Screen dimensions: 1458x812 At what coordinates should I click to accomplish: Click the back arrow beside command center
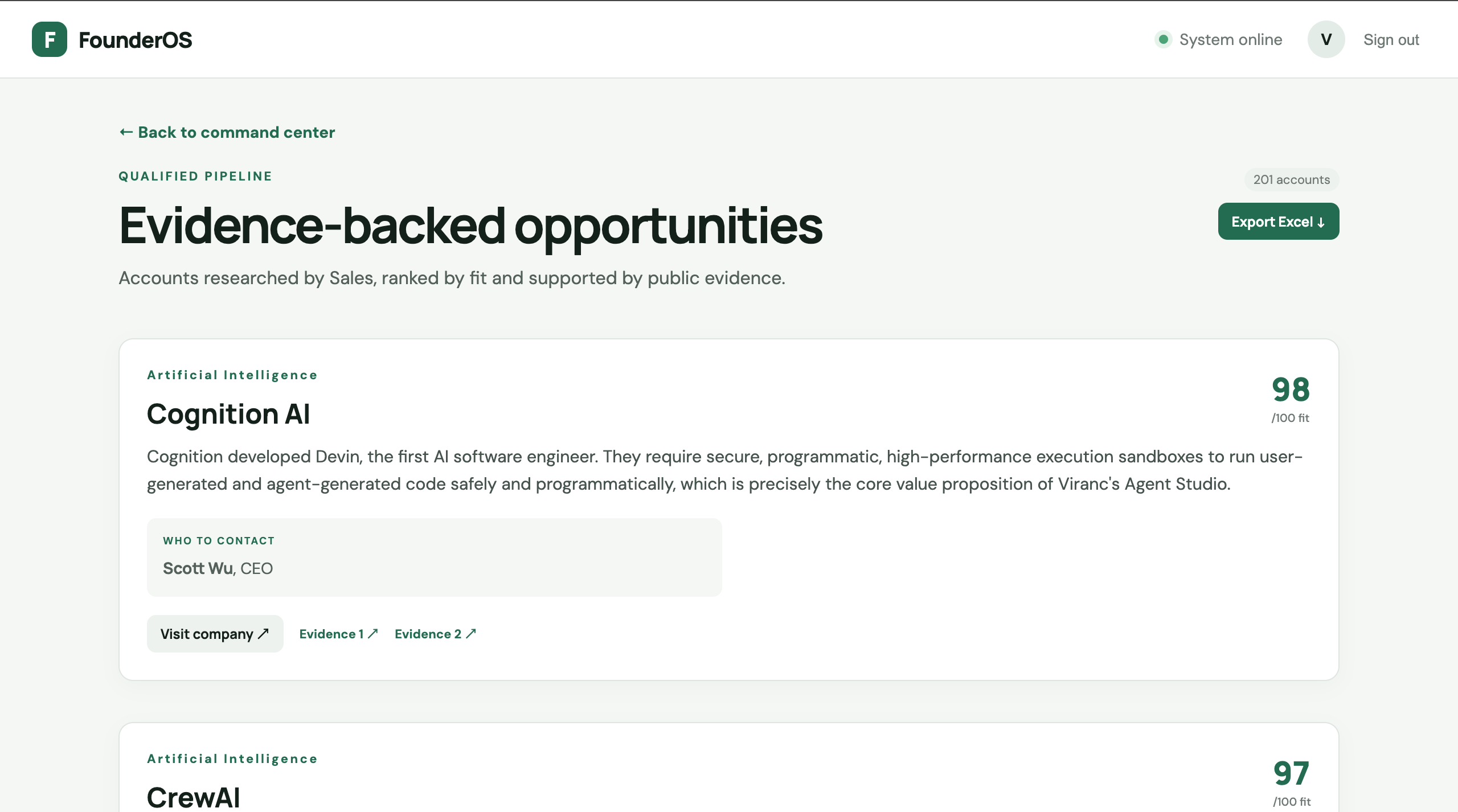(x=126, y=132)
